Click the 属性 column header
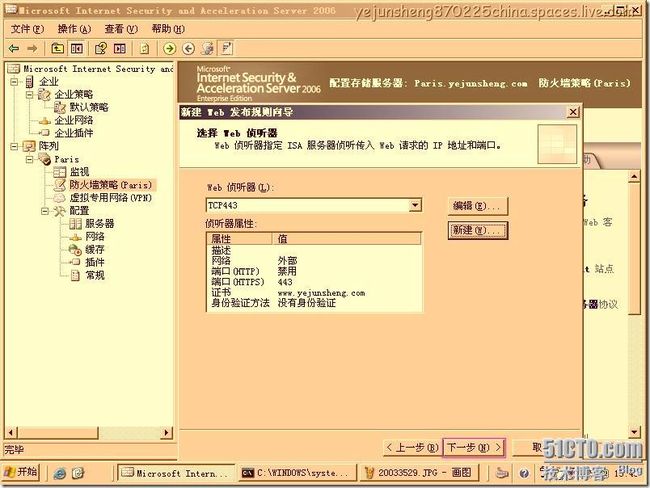 239,238
